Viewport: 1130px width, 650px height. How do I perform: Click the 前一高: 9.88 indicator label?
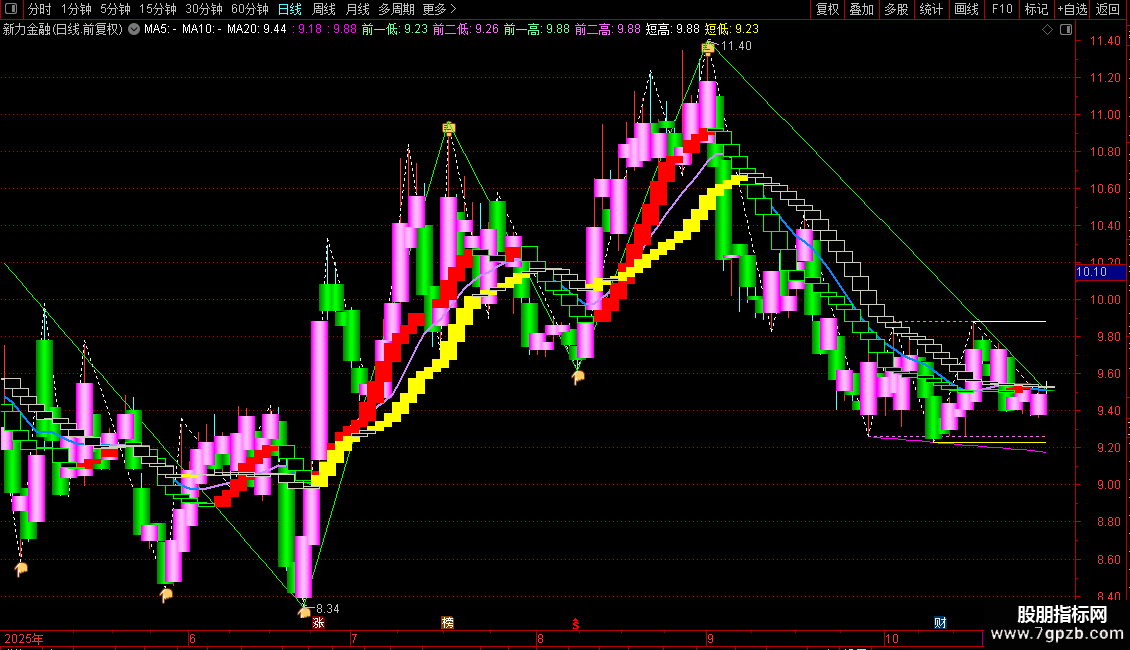536,29
